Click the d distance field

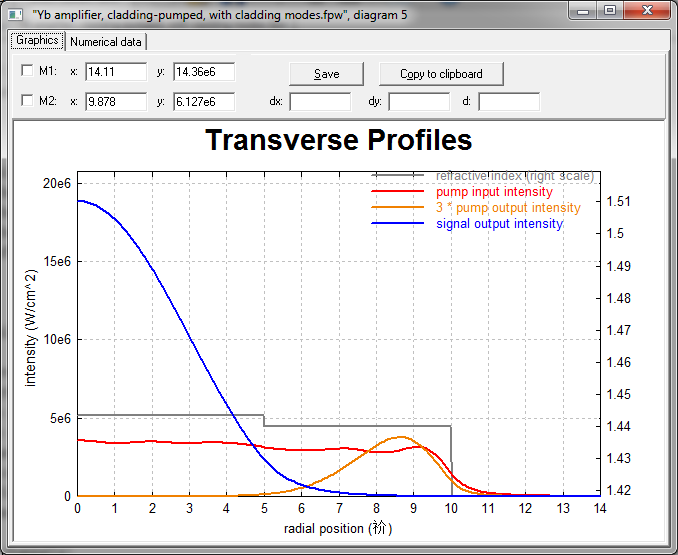[509, 101]
